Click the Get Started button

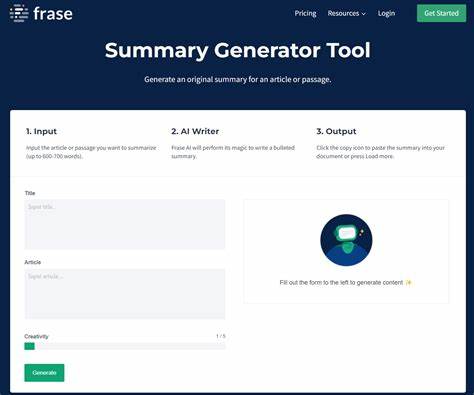[441, 13]
